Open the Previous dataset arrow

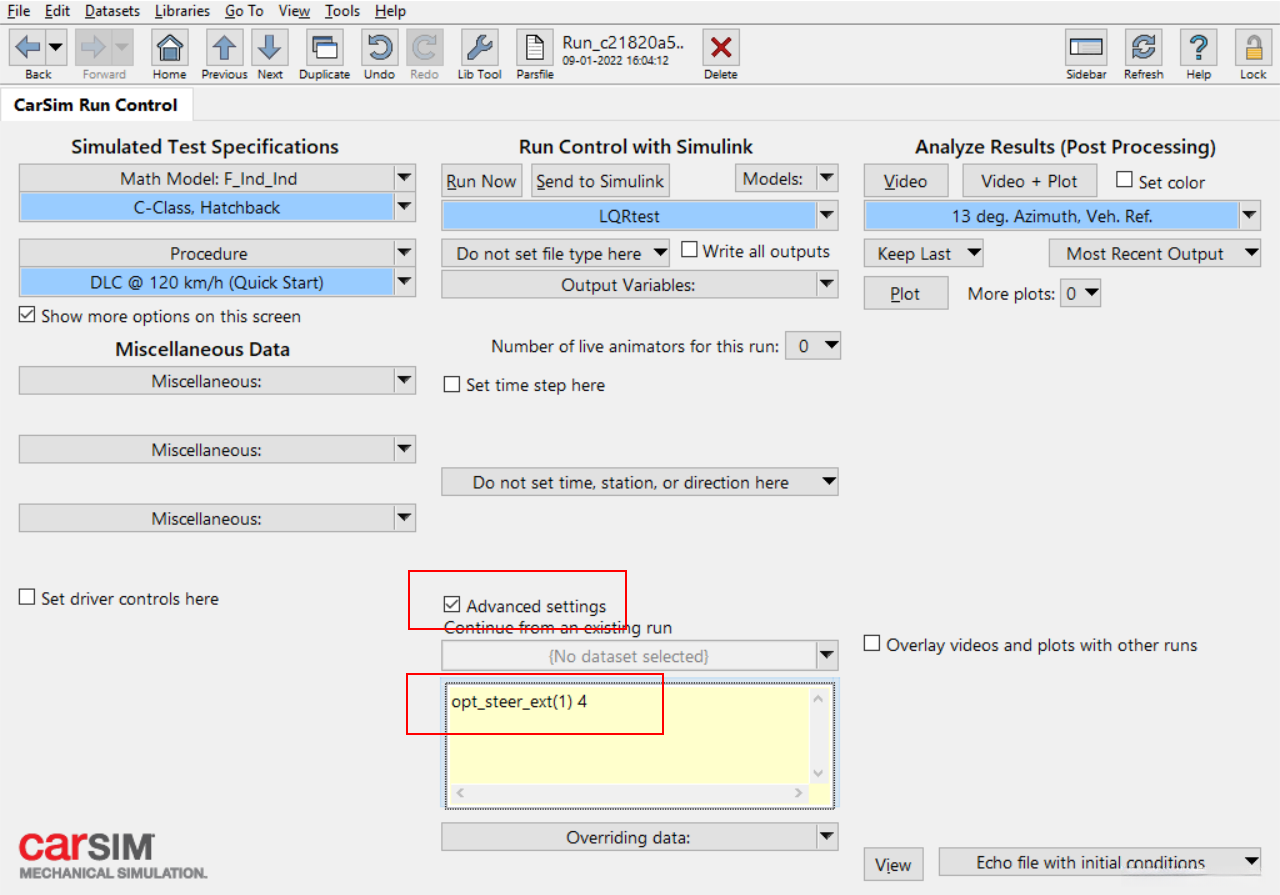(224, 47)
